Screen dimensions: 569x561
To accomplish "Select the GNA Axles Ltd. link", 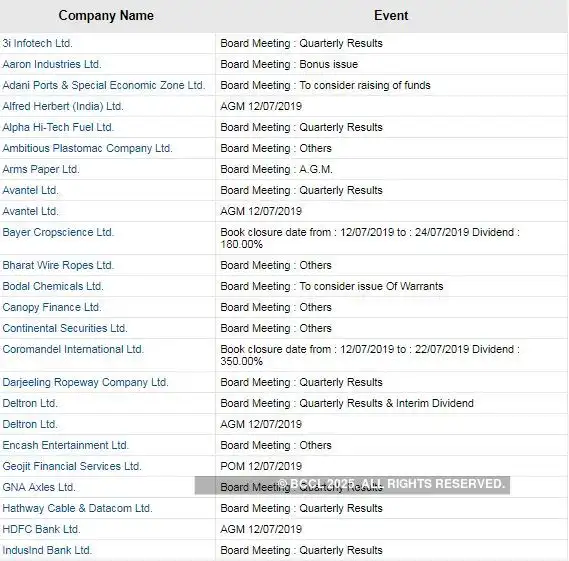I will click(x=38, y=487).
